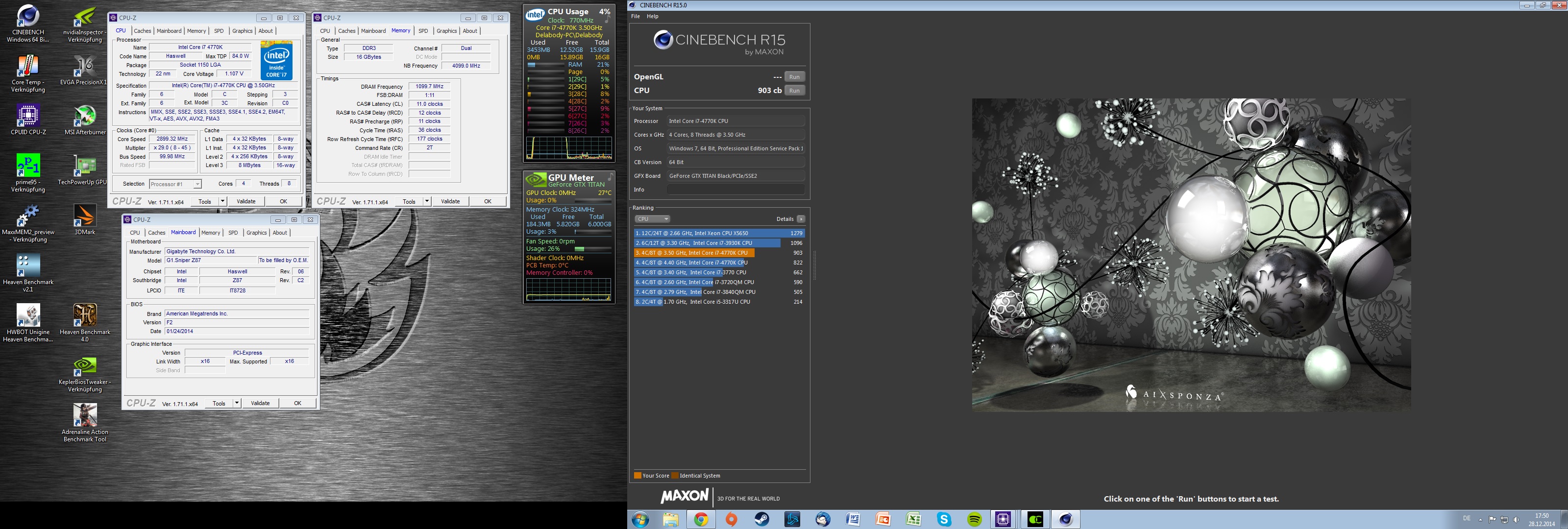Click the volume icon in the system tray
The image size is (1568, 529).
[x=1516, y=519]
